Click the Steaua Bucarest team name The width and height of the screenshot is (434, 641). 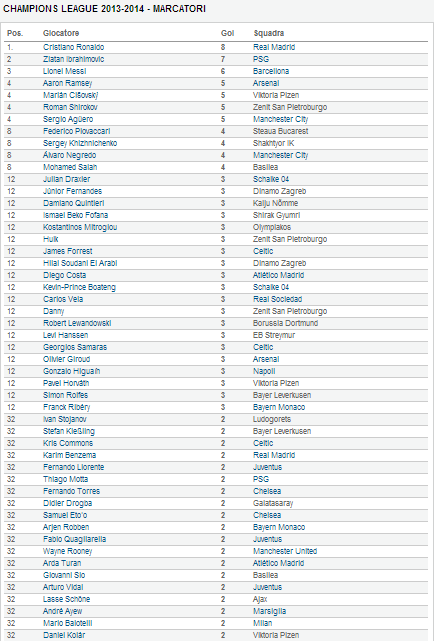click(x=280, y=131)
